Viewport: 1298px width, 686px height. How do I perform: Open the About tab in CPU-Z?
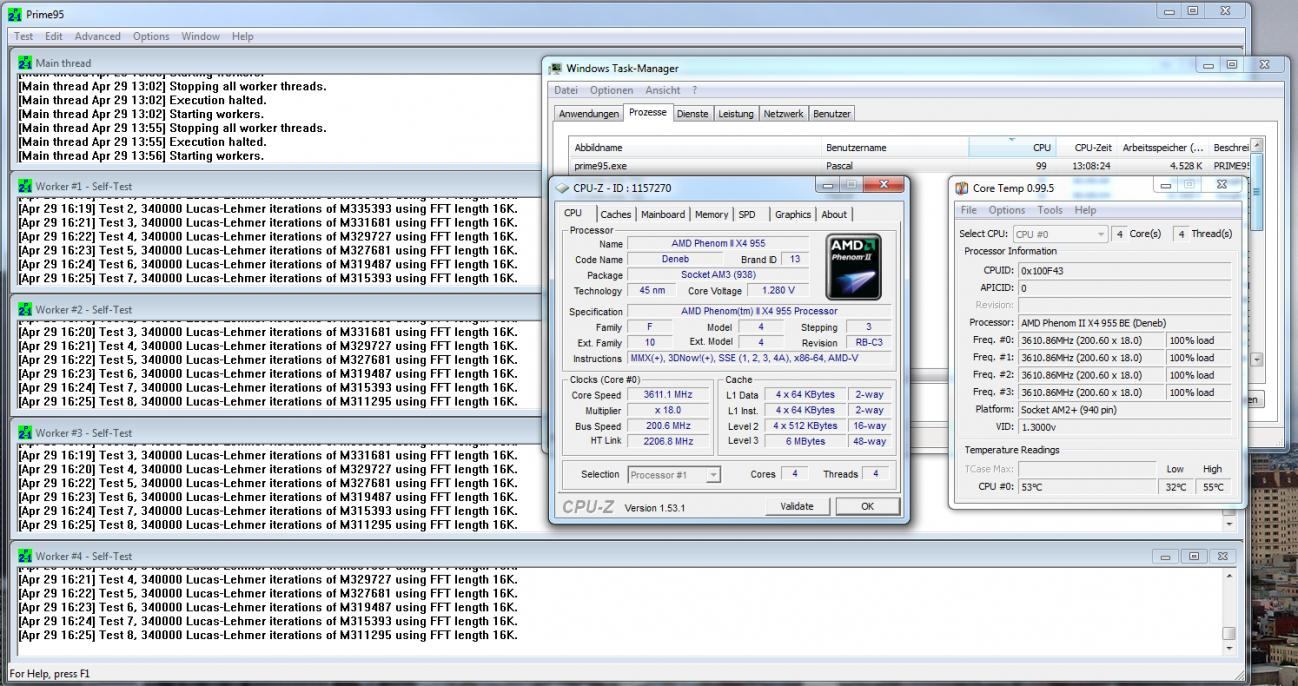[834, 214]
